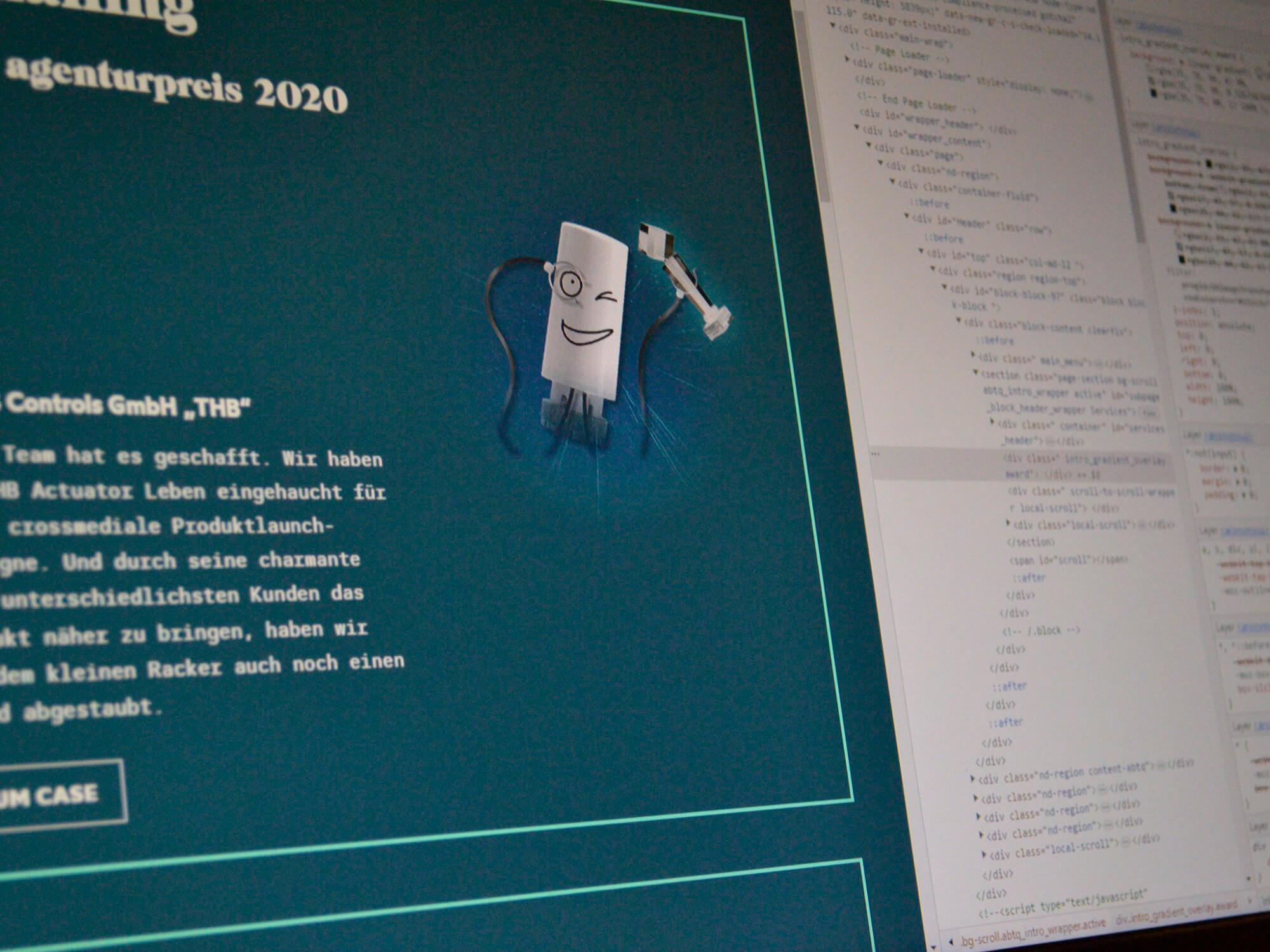Viewport: 1270px width, 952px height.
Task: Expand the main_menu div node
Action: tap(973, 355)
